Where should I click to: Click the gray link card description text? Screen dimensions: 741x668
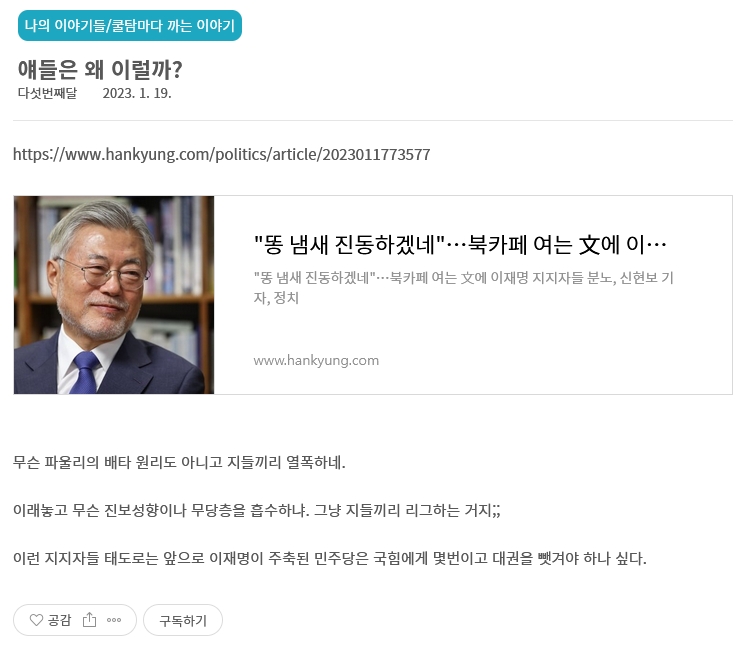tap(464, 288)
